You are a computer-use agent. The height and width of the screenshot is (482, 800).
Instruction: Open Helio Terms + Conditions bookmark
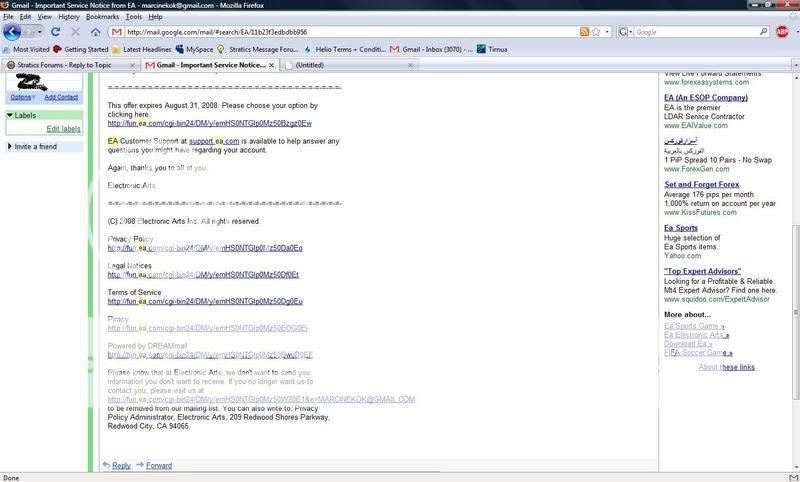click(345, 49)
